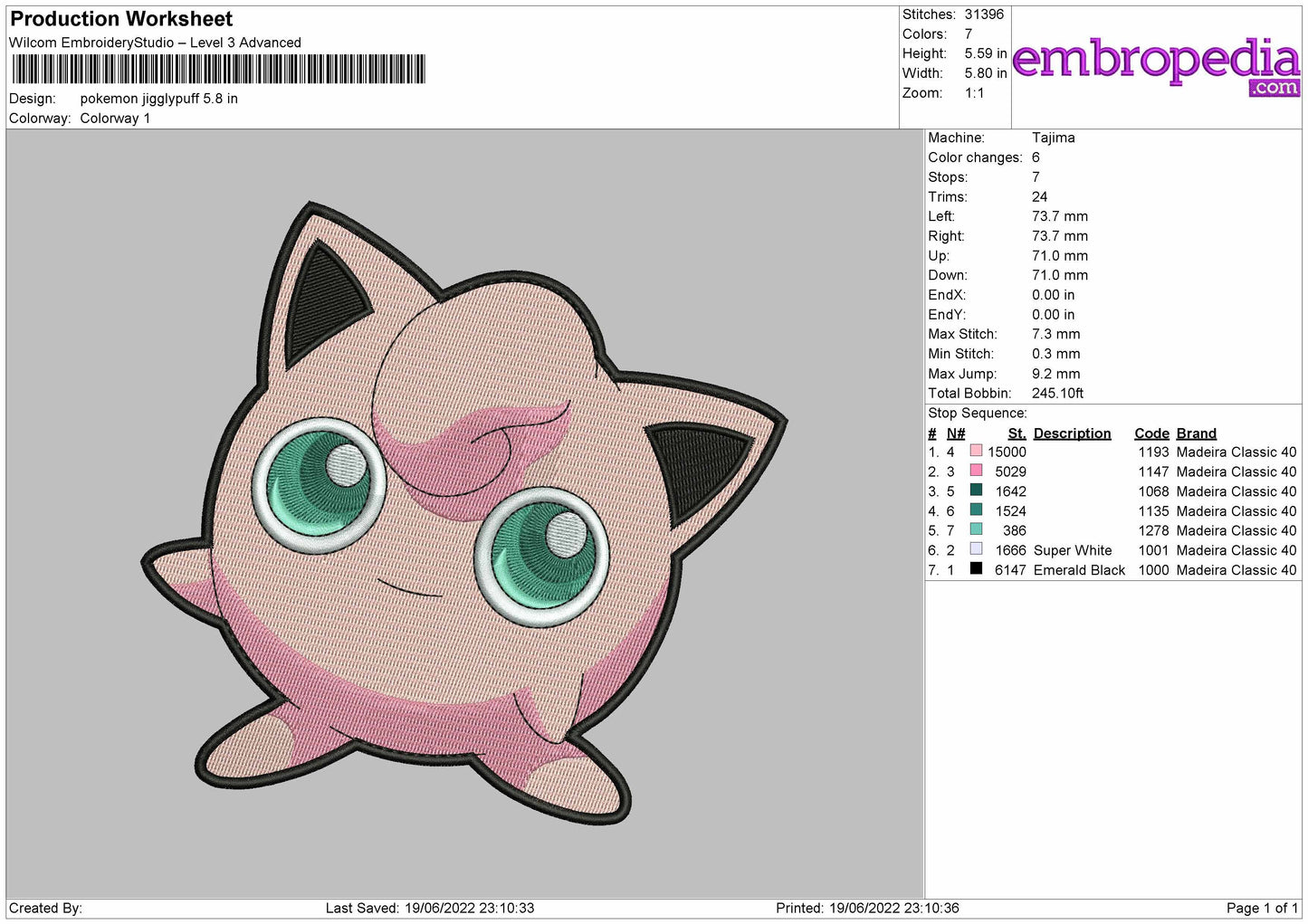Click the 'St.' column header
Image resolution: width=1308 pixels, height=924 pixels.
(1017, 433)
